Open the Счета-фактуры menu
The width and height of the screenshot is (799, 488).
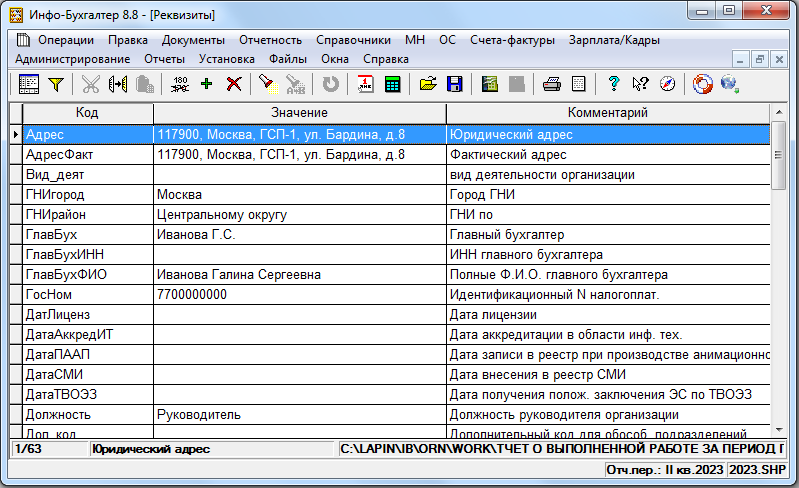click(512, 40)
